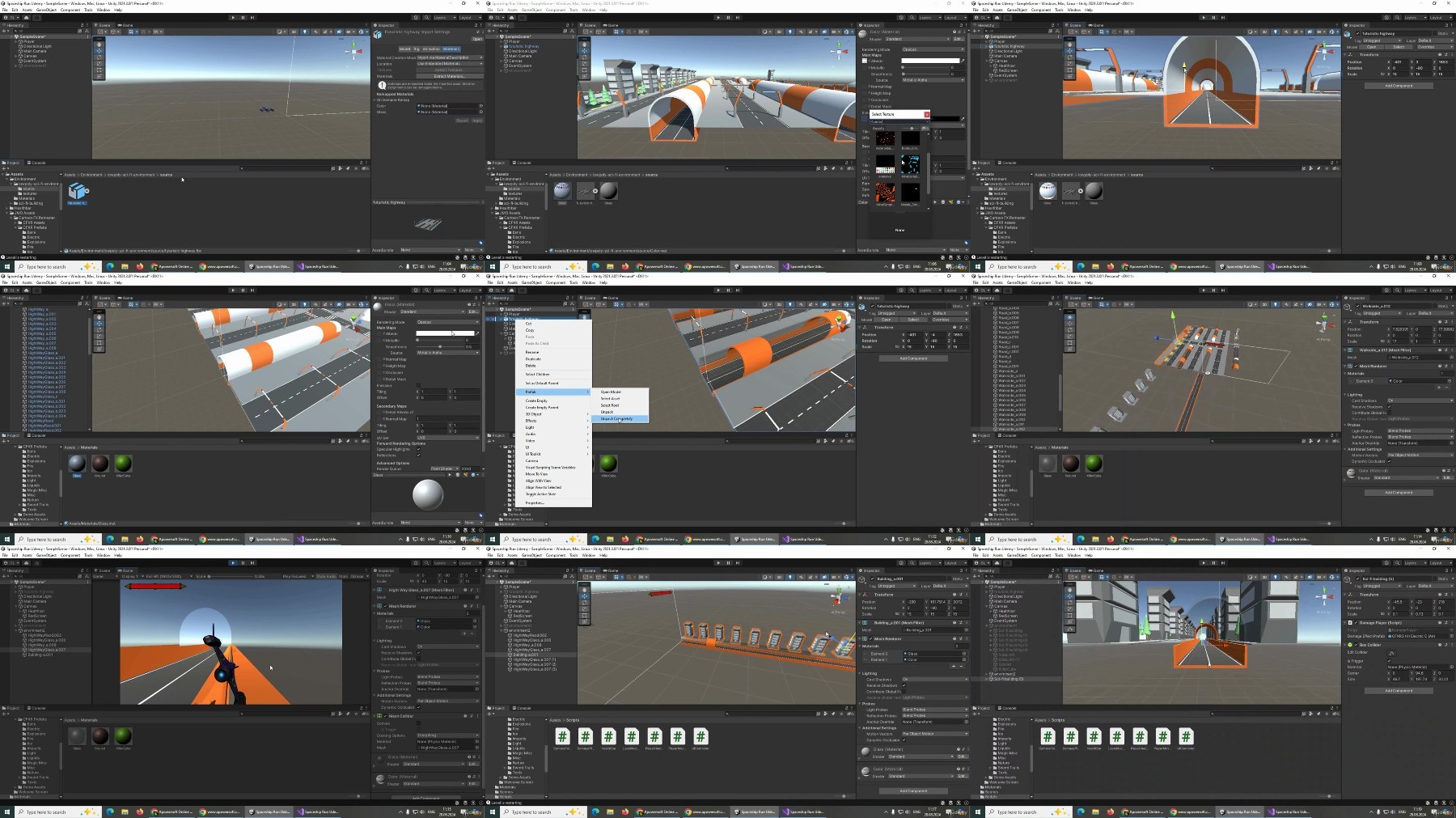The height and width of the screenshot is (818, 1456).
Task: Open the Materials tab in the import settings
Action: [x=451, y=49]
